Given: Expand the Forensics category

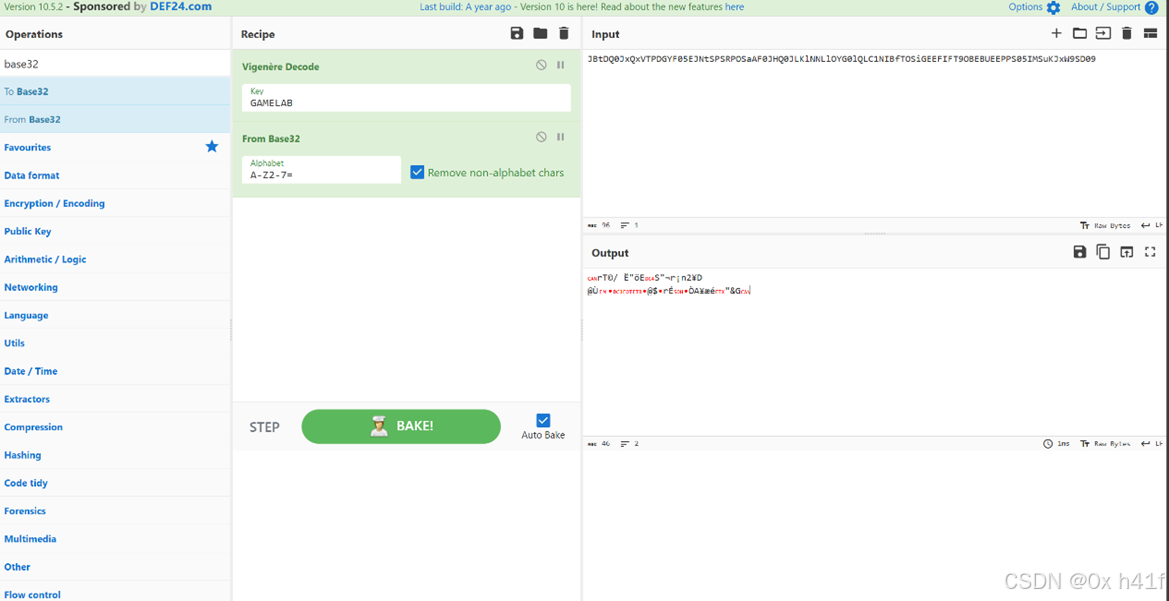Looking at the screenshot, I should [116, 511].
